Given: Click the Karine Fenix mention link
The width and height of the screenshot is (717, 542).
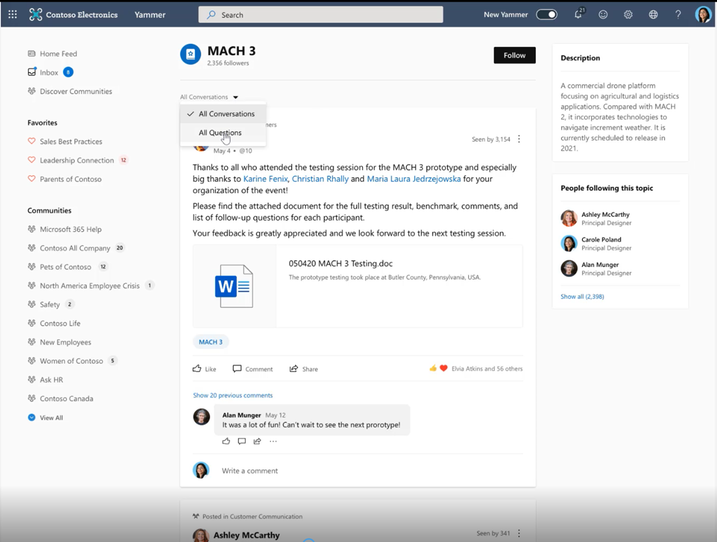Looking at the screenshot, I should click(265, 179).
